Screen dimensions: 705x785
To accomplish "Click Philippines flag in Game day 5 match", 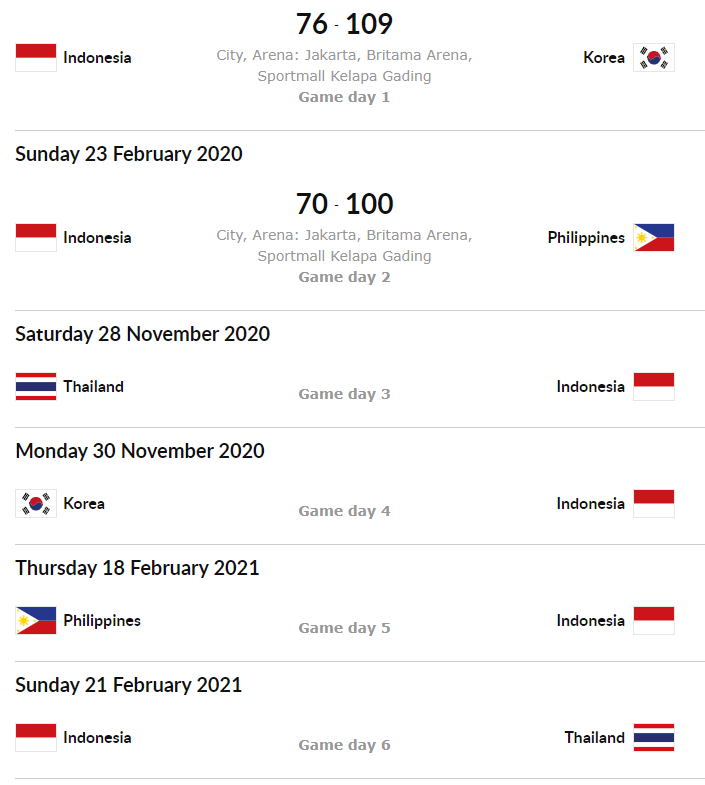I will click(x=36, y=620).
